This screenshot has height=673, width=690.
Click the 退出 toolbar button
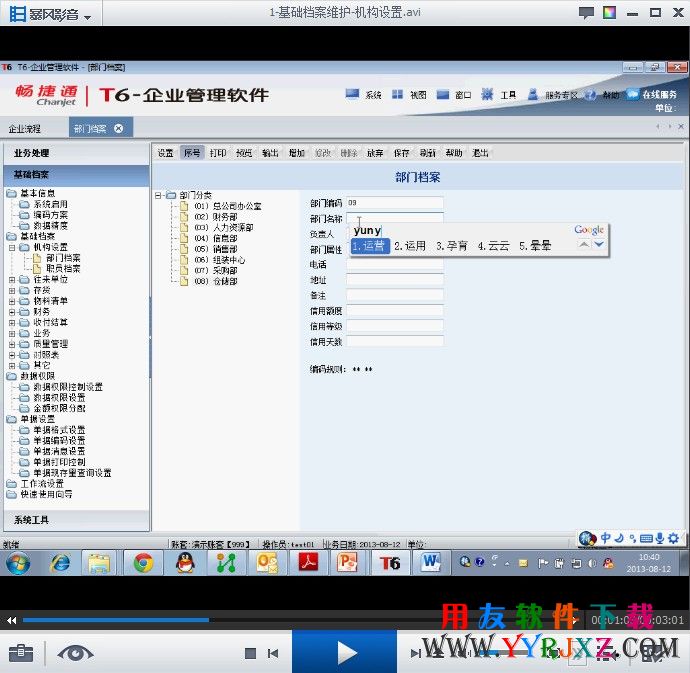(480, 153)
